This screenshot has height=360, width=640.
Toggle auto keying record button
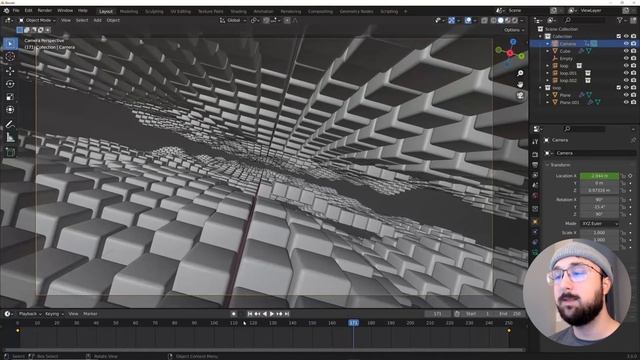[233, 314]
